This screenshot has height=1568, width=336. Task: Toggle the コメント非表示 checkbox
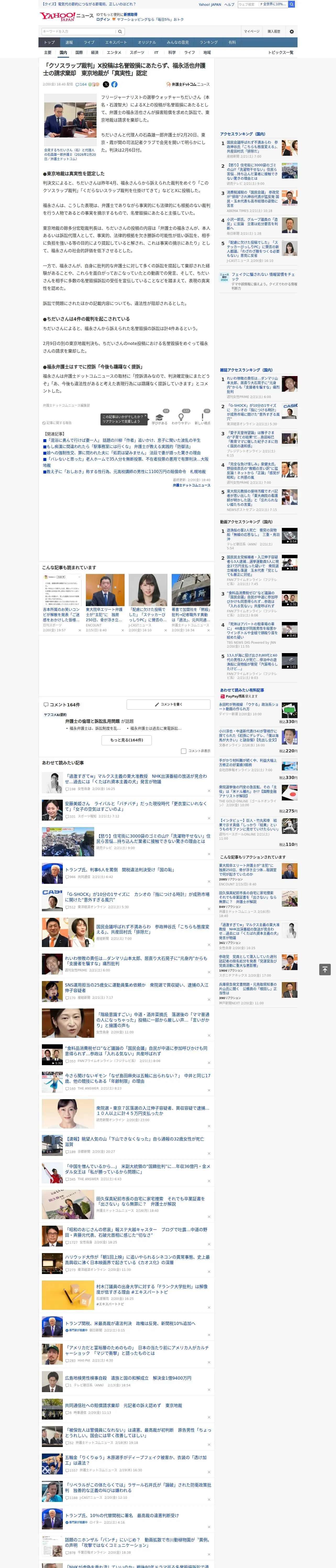[x=183, y=751]
